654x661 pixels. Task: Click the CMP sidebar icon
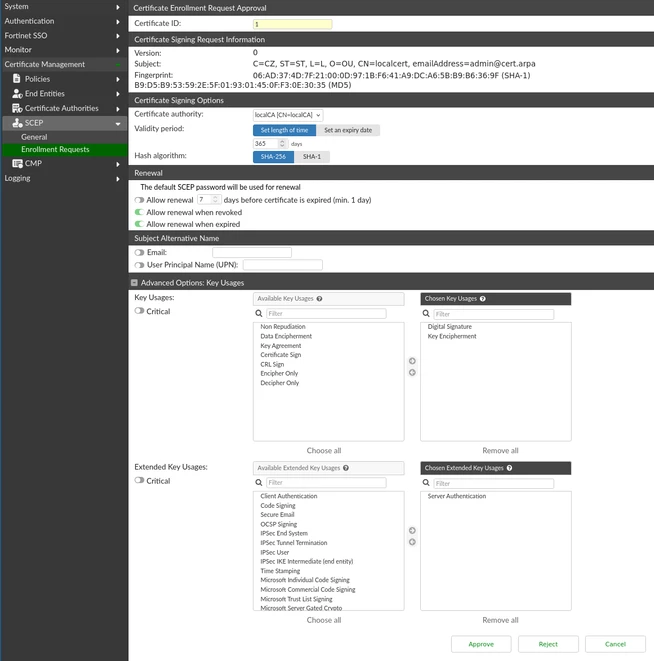point(17,163)
